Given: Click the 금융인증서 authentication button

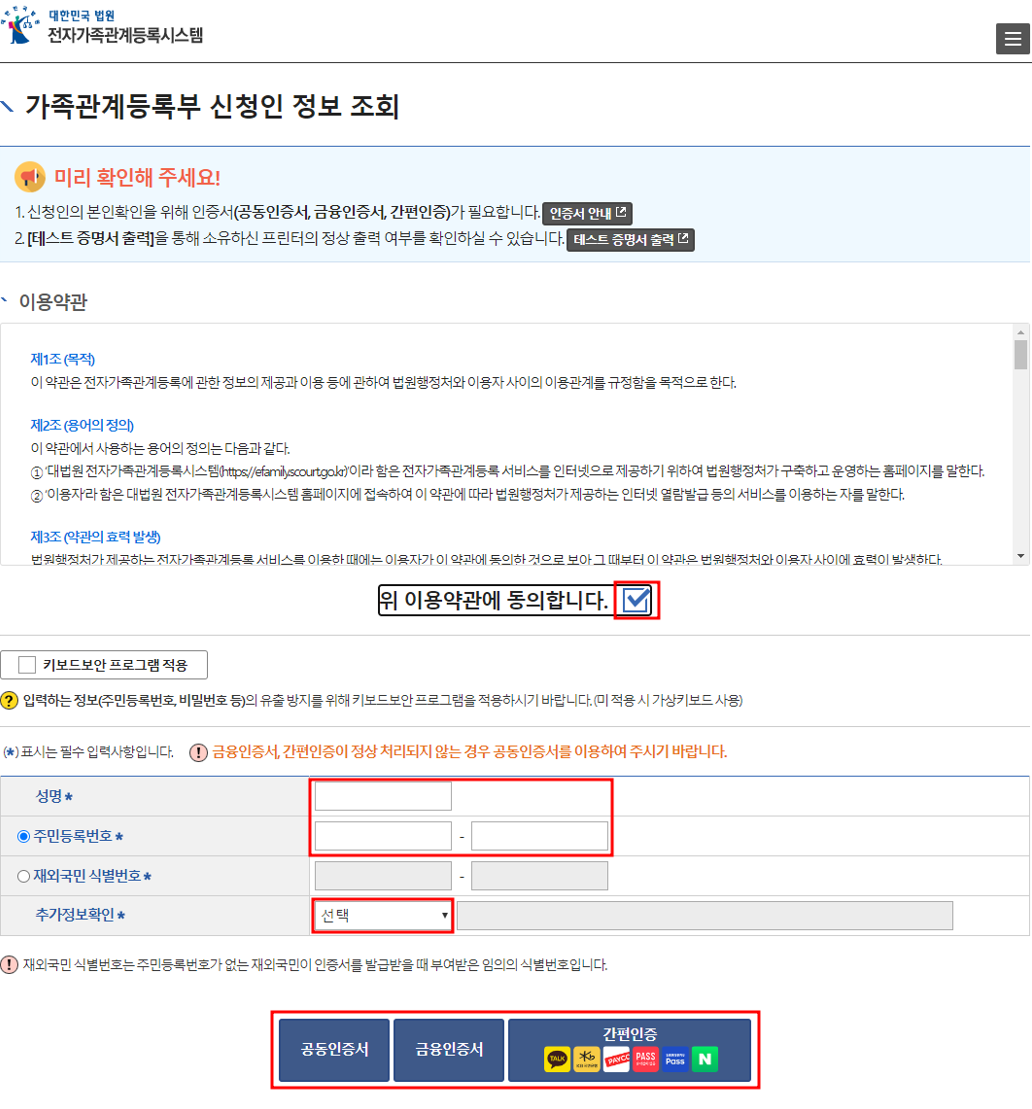Looking at the screenshot, I should [448, 1050].
